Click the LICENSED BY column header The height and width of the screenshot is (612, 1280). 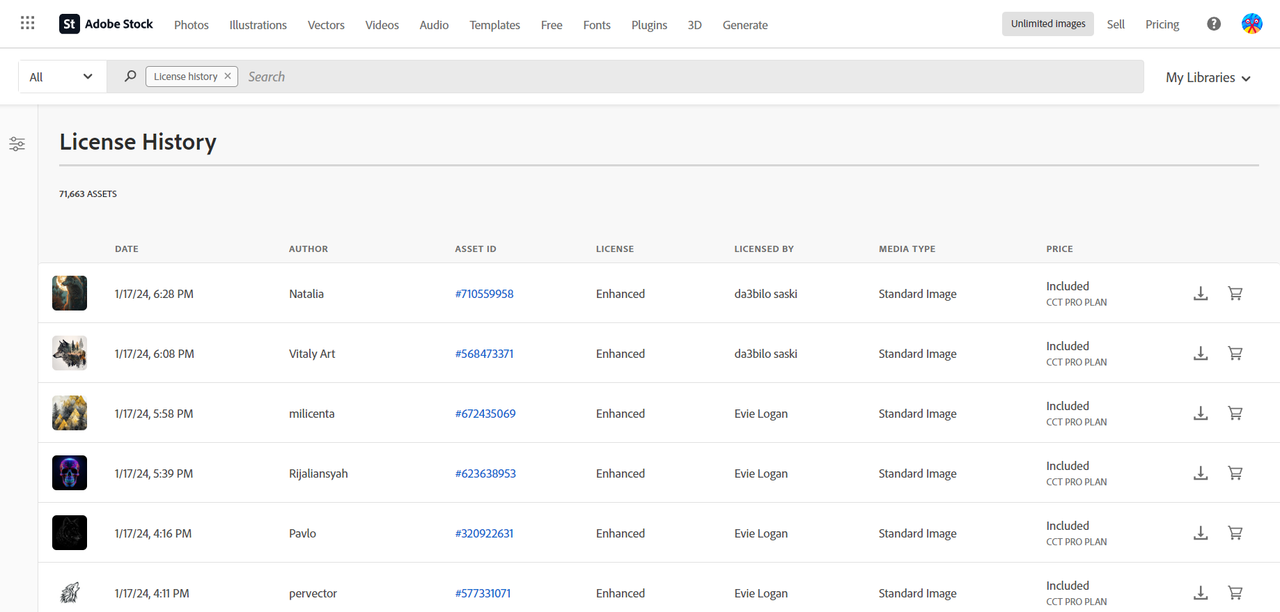[764, 249]
